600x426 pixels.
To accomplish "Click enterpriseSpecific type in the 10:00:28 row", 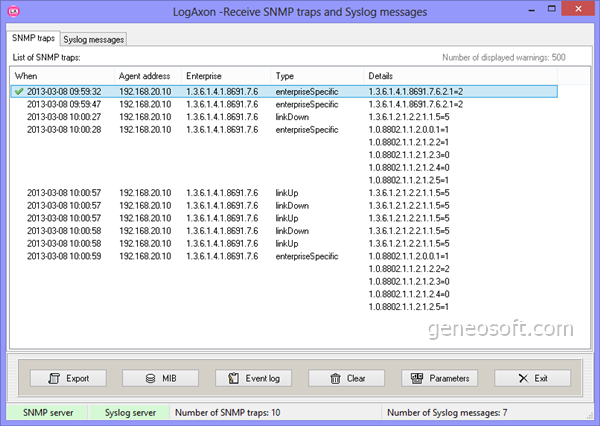I will 307,130.
